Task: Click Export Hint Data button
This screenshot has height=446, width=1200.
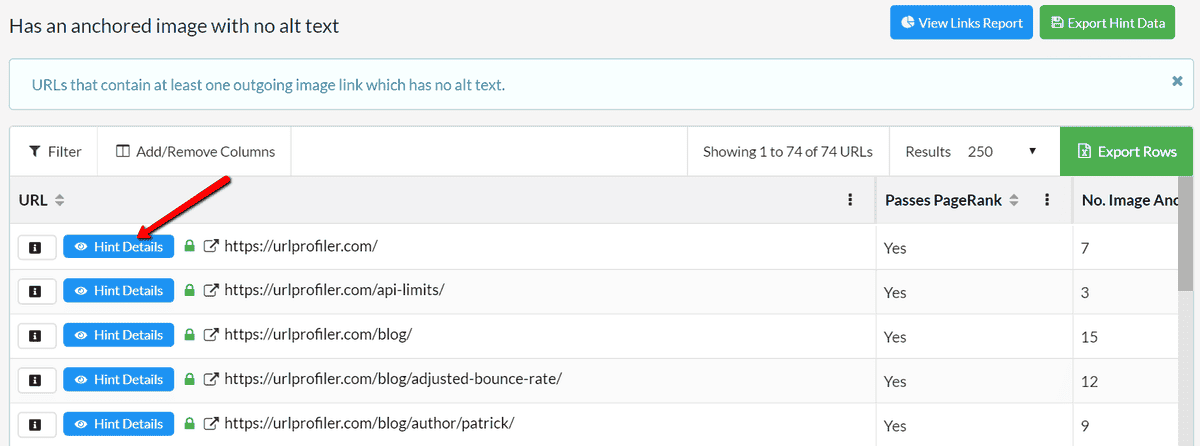Action: click(1107, 23)
